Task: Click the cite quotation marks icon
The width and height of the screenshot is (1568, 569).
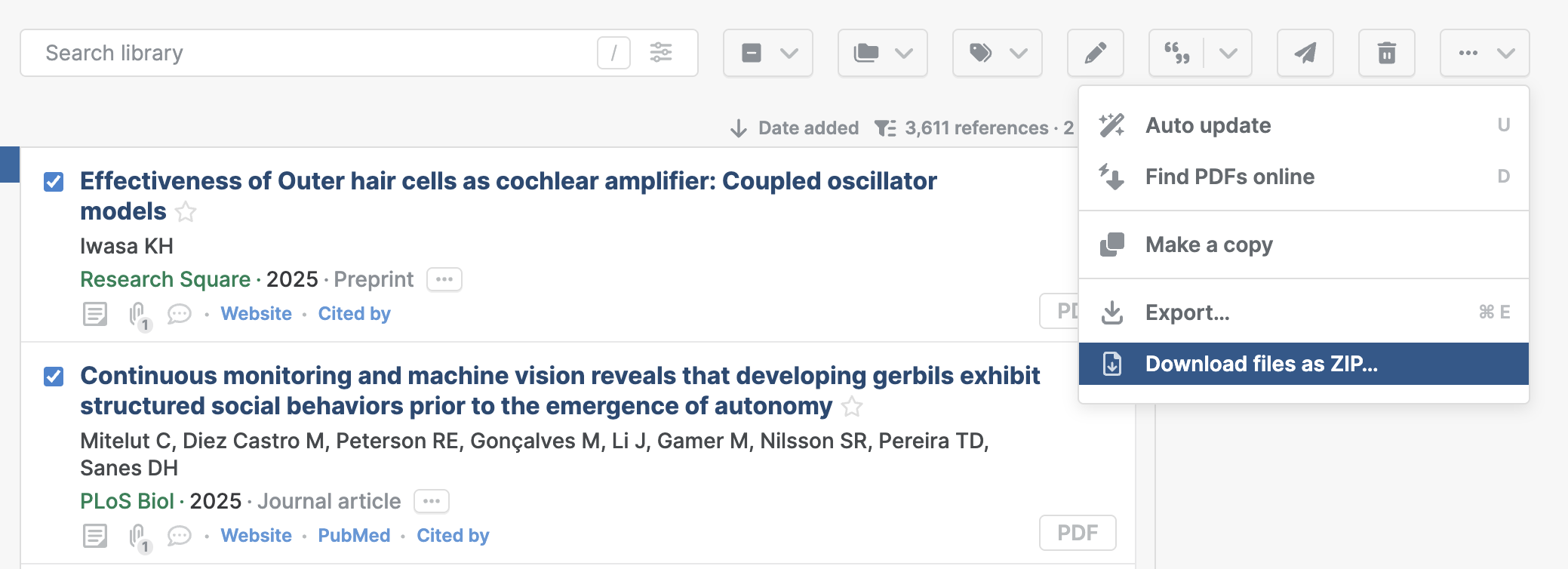Action: click(1176, 53)
